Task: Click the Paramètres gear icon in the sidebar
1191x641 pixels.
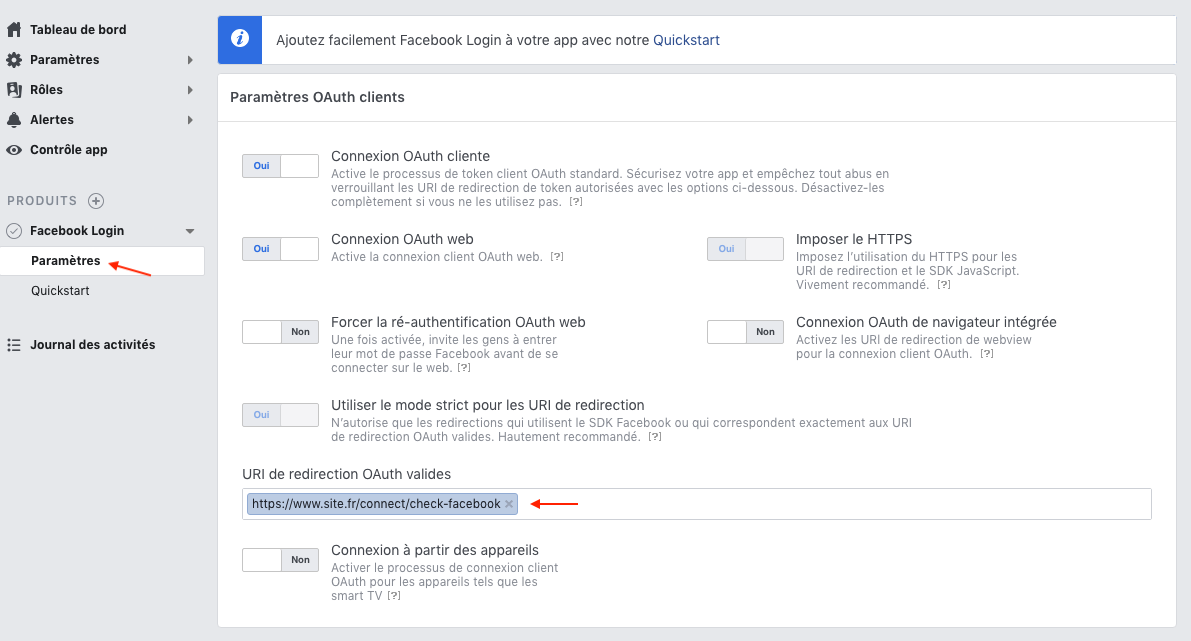Action: [x=14, y=60]
